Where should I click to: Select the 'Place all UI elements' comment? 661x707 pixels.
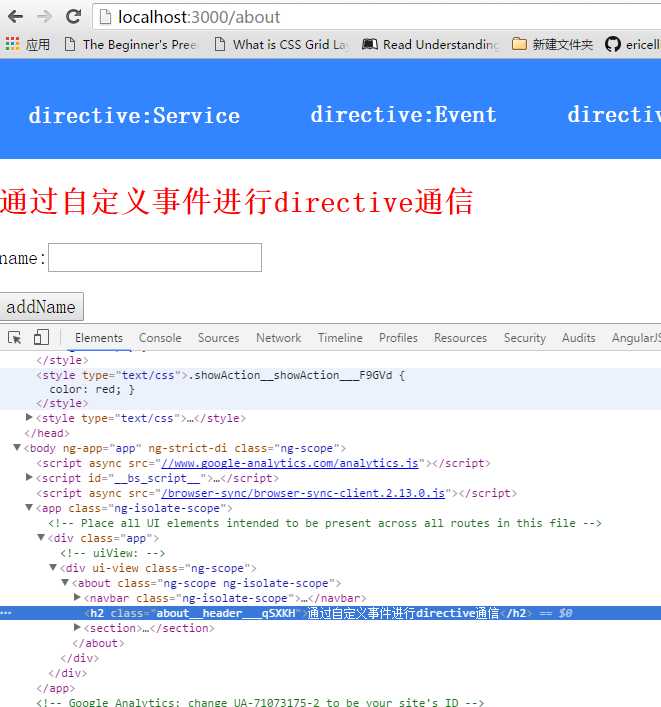325,523
